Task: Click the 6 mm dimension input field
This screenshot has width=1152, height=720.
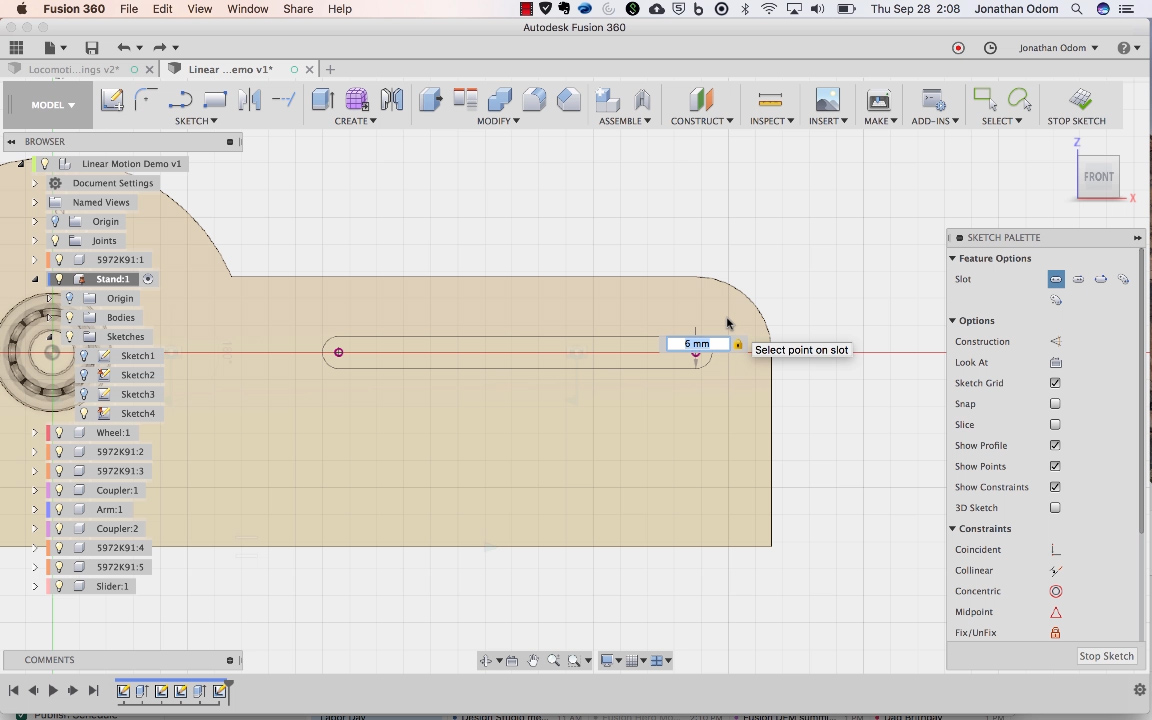Action: pyautogui.click(x=697, y=344)
